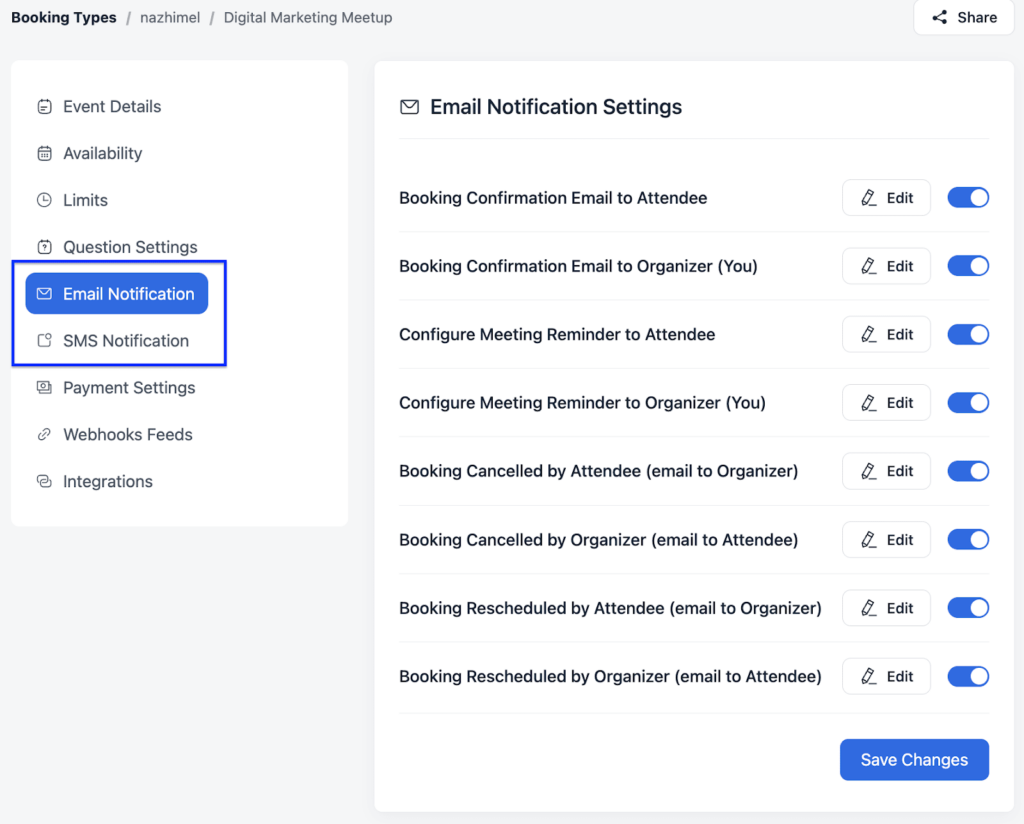Image resolution: width=1024 pixels, height=824 pixels.
Task: Toggle off Configure Meeting Reminder to Attendee
Action: [x=968, y=334]
